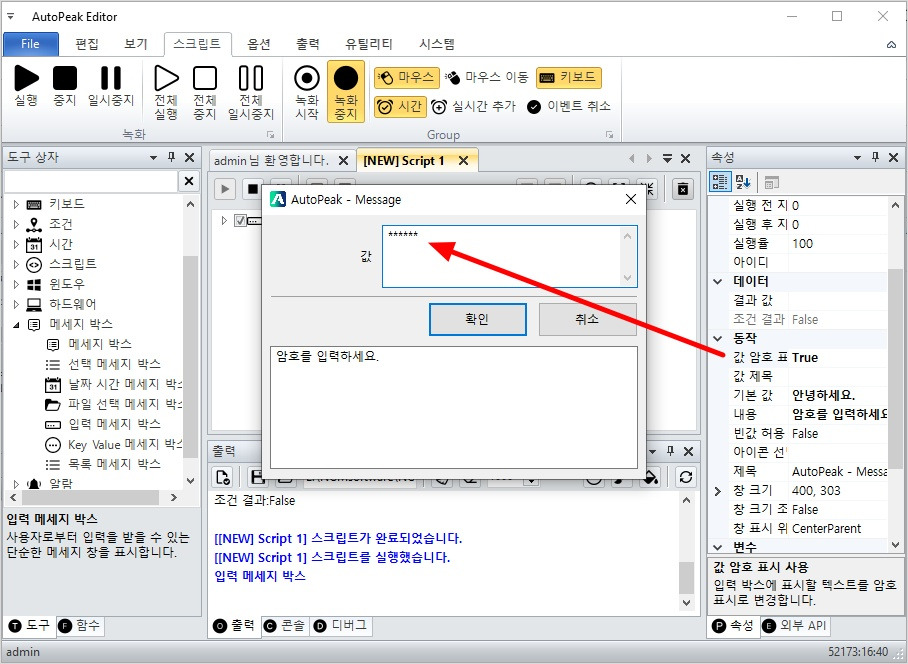The height and width of the screenshot is (664, 908).
Task: Open the 편집 ribbon tab
Action: [x=87, y=44]
